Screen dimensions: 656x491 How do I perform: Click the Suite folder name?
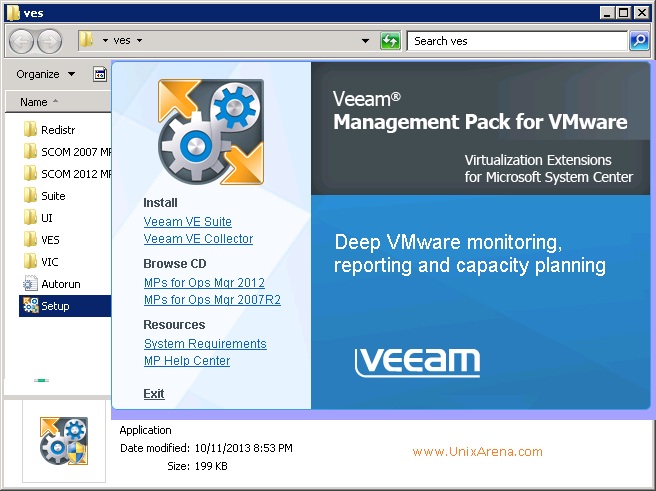(x=53, y=196)
